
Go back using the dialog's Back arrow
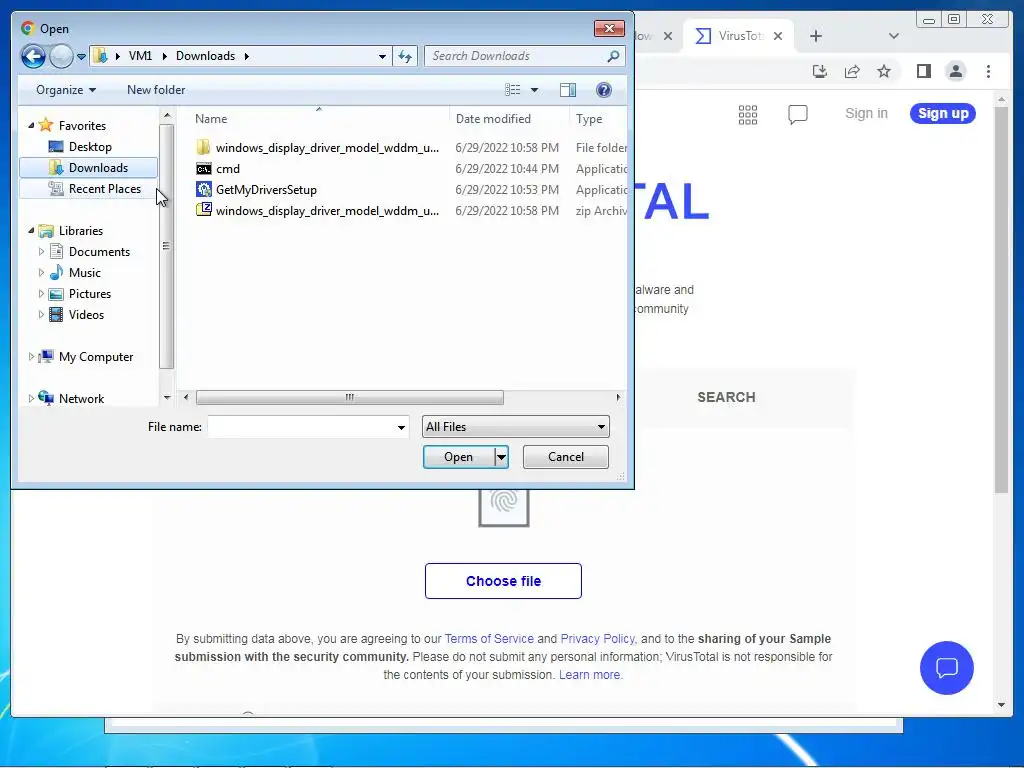tap(33, 56)
